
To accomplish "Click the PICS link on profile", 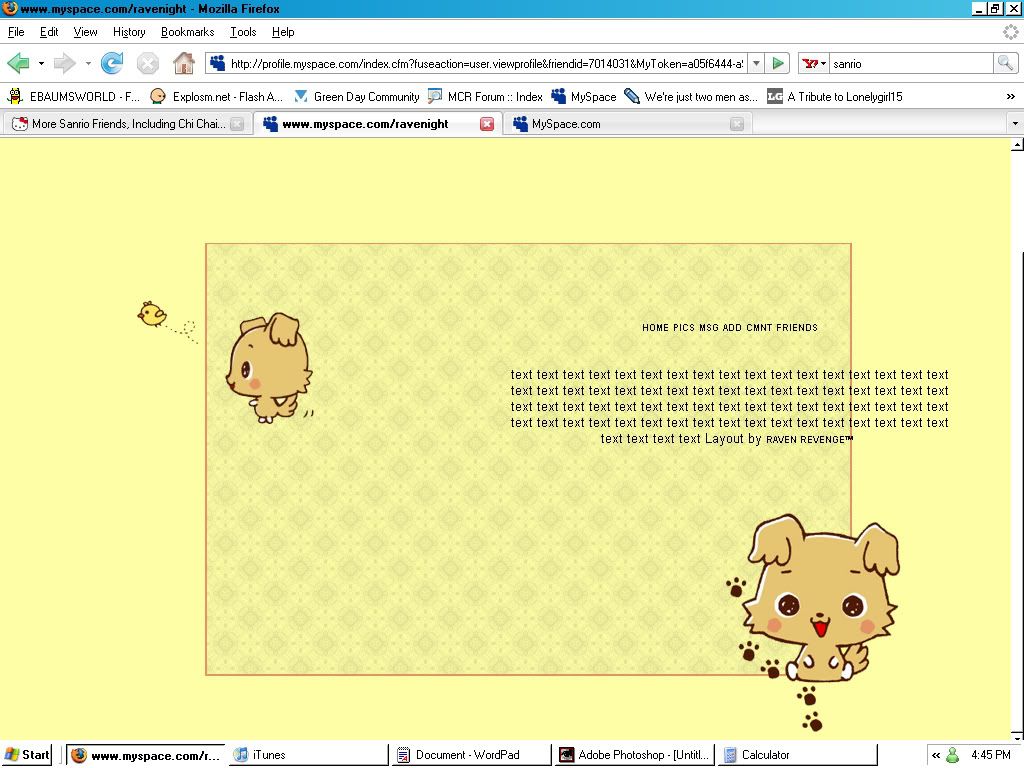I will [684, 328].
